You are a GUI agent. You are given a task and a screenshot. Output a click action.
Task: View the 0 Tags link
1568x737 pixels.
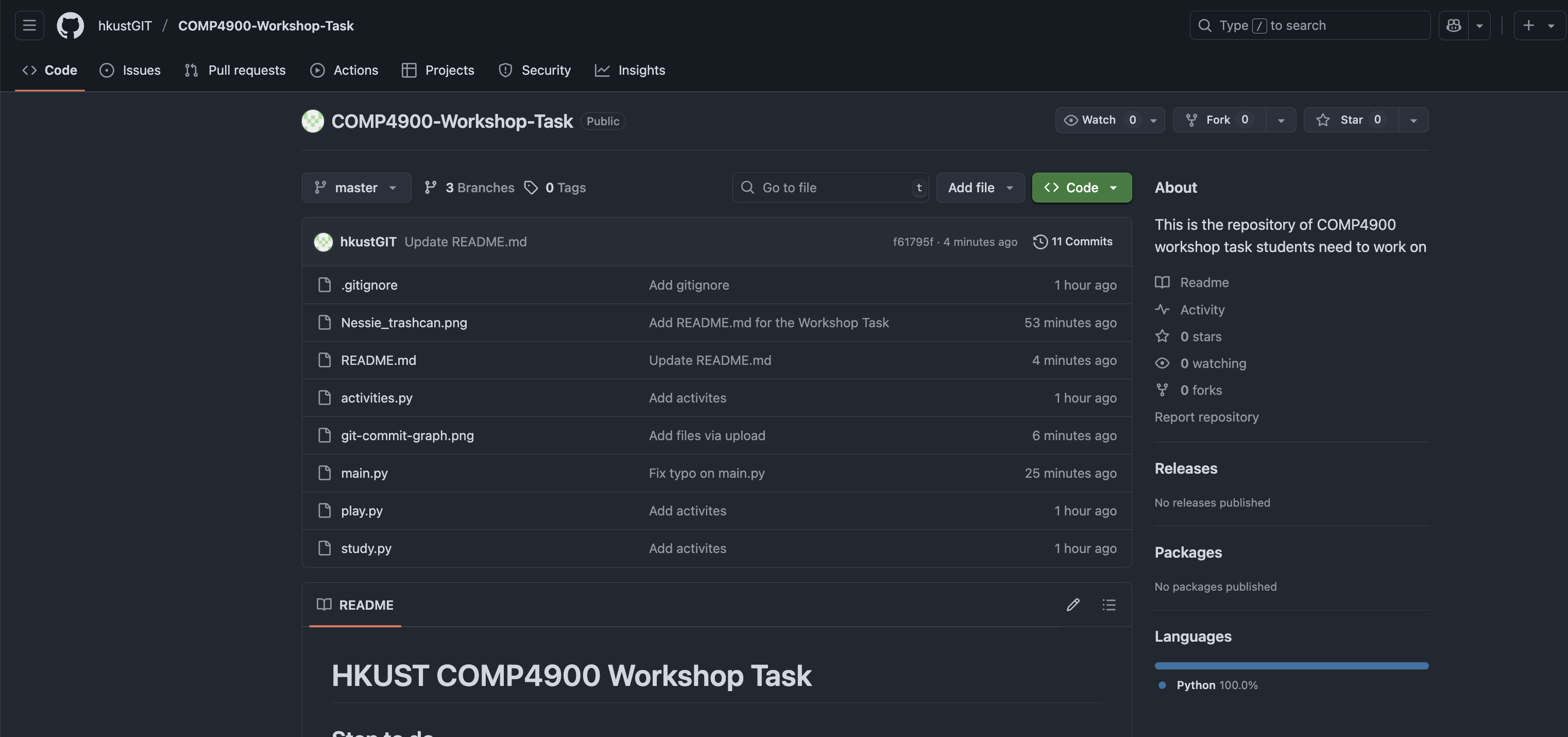[x=555, y=188]
